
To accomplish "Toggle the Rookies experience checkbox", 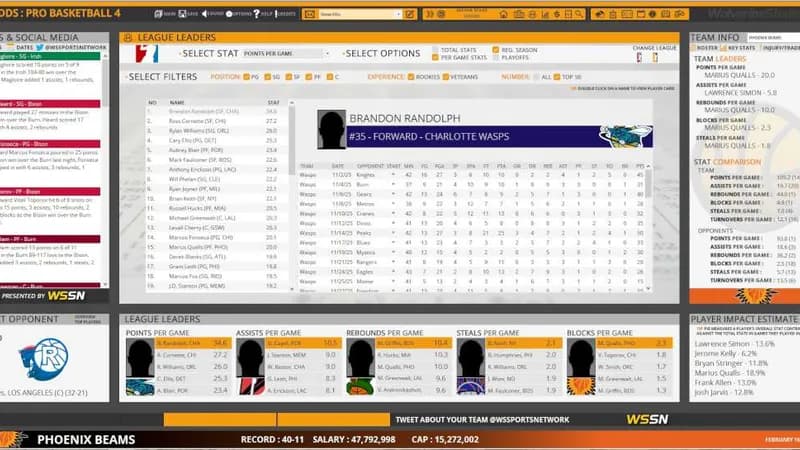I will pyautogui.click(x=411, y=77).
